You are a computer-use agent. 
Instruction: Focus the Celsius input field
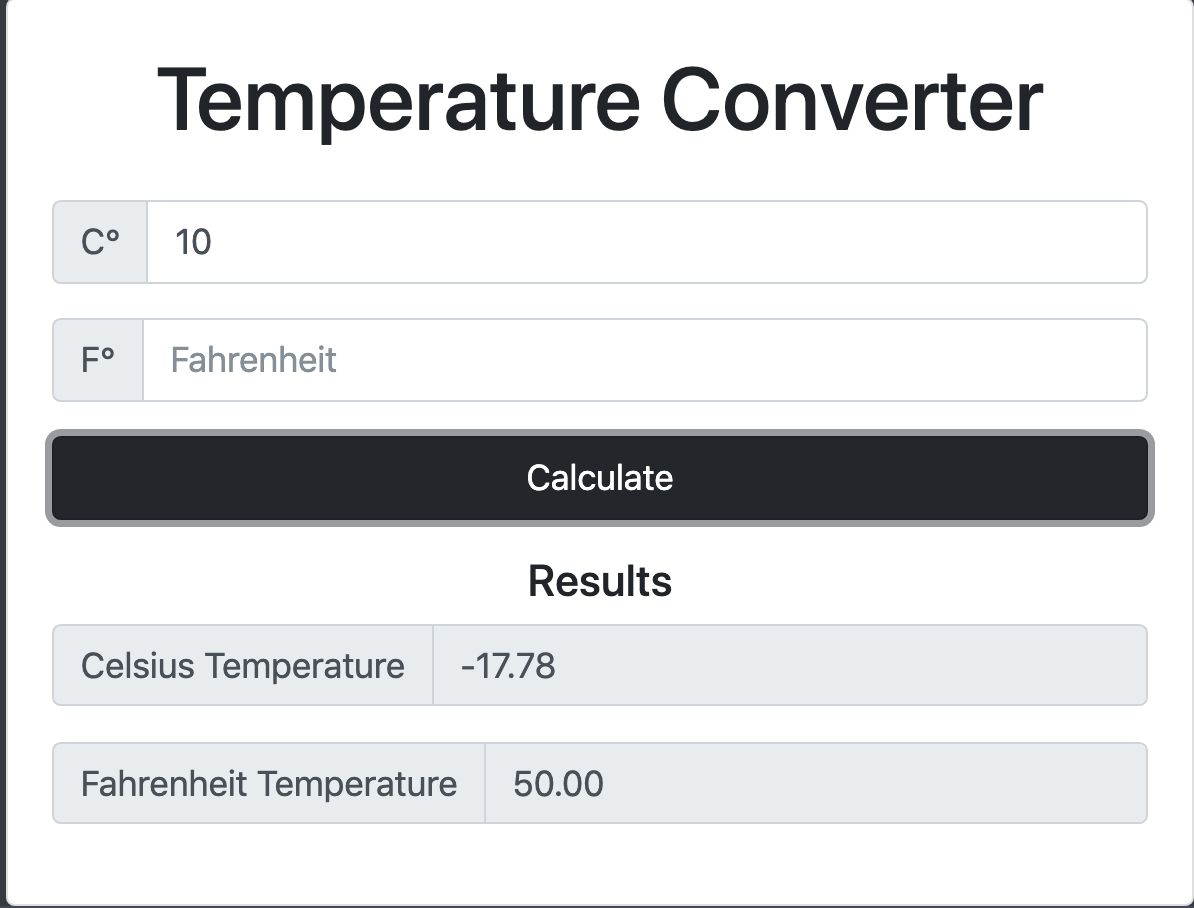click(x=646, y=242)
